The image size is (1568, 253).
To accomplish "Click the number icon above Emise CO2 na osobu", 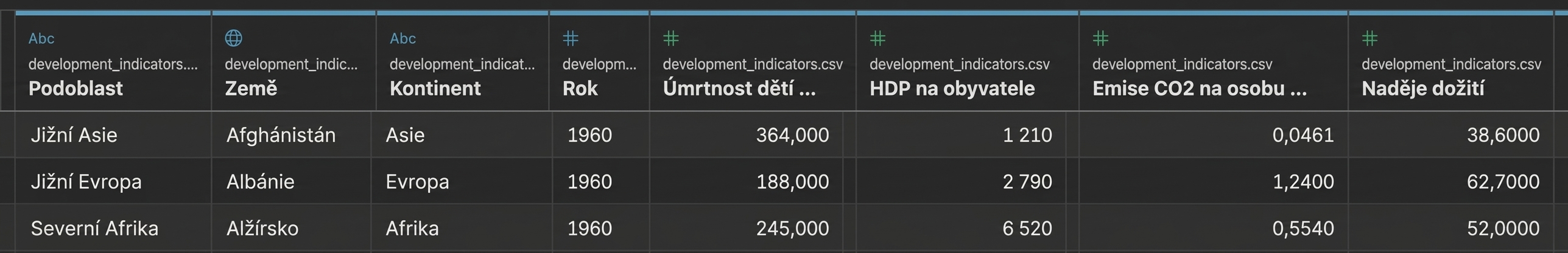I will (x=1100, y=38).
